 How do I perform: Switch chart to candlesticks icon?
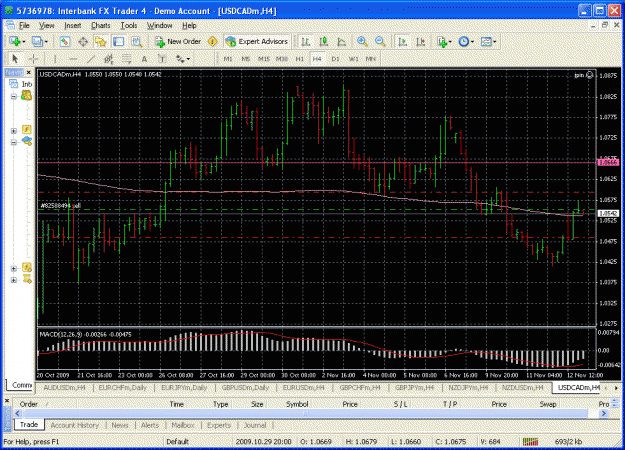[324, 41]
